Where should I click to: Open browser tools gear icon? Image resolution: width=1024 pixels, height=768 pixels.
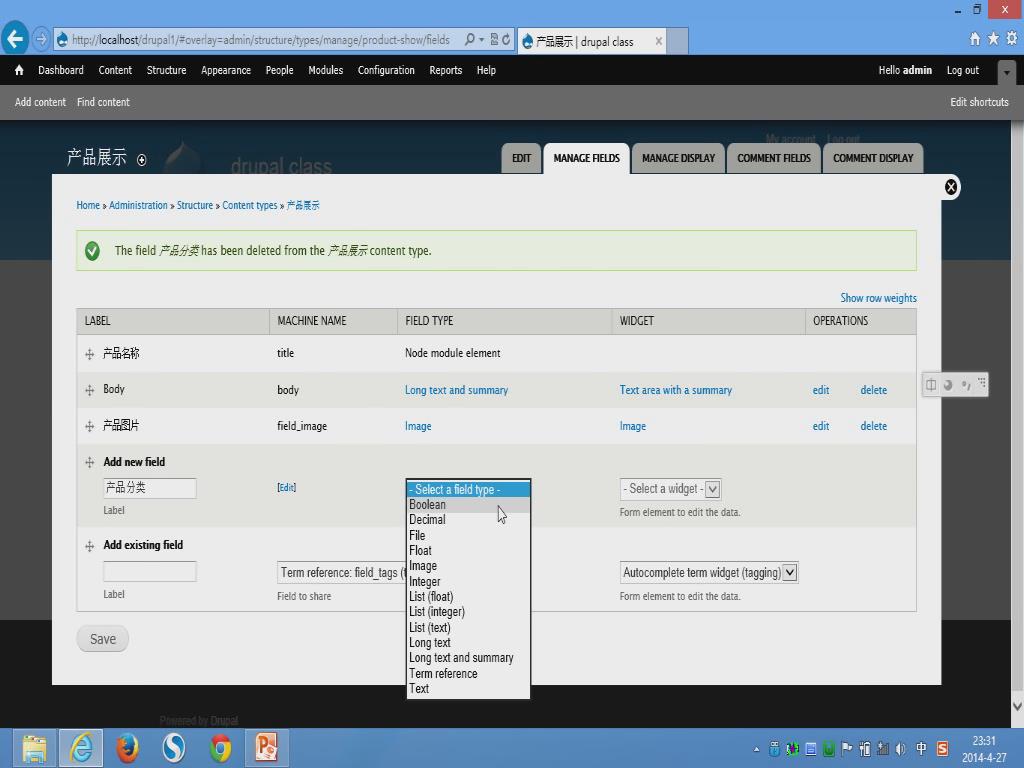(1012, 39)
